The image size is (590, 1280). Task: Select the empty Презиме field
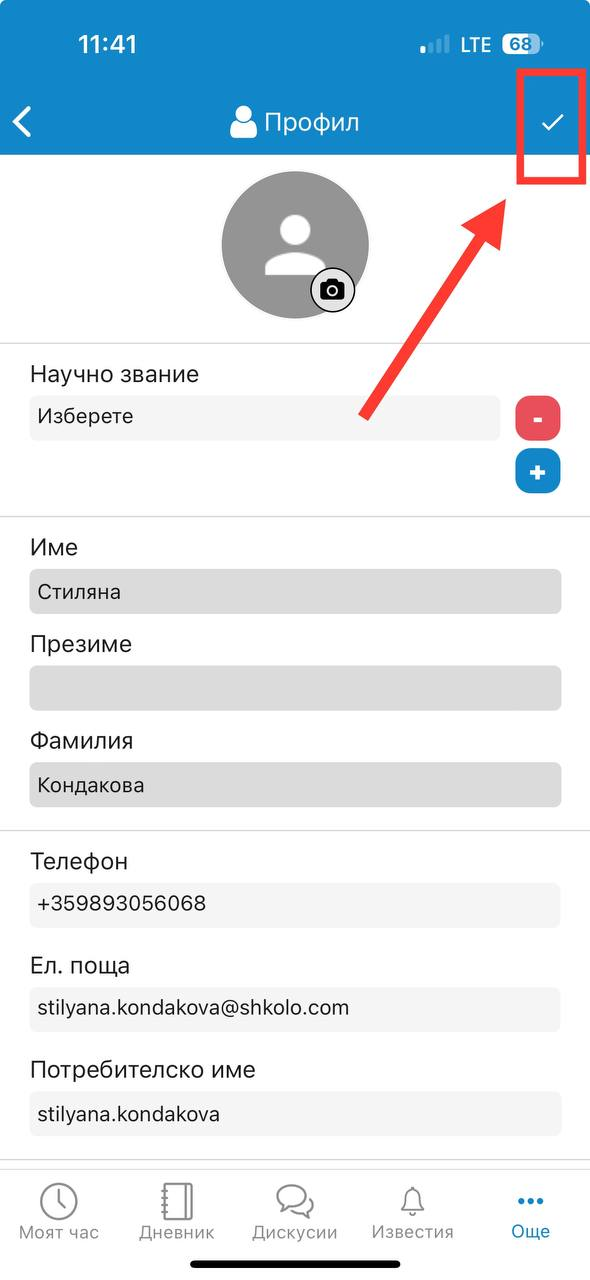coord(295,688)
